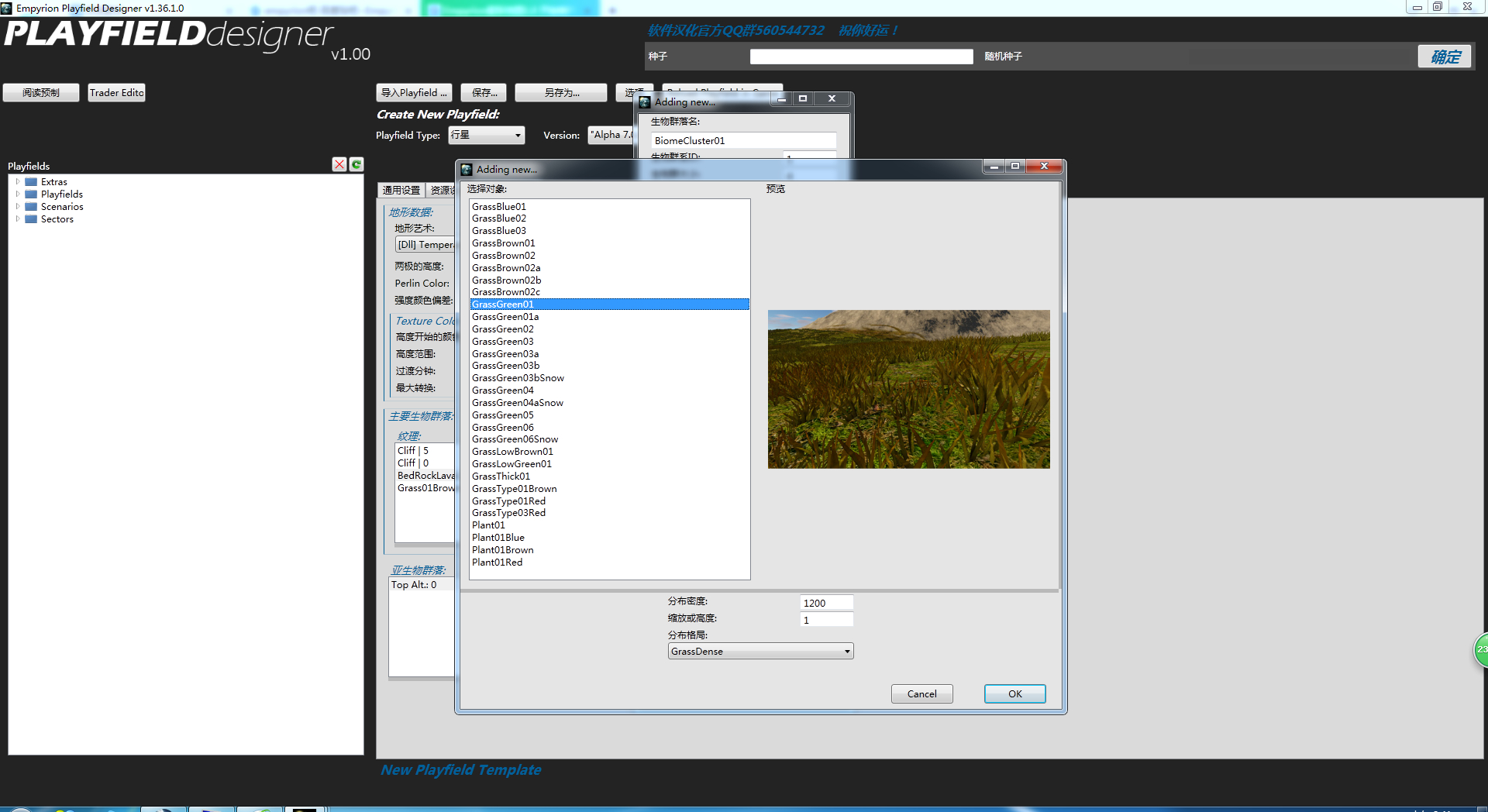Viewport: 1488px width, 812px height.
Task: Select GrassGreen05 in the object list
Action: [609, 415]
